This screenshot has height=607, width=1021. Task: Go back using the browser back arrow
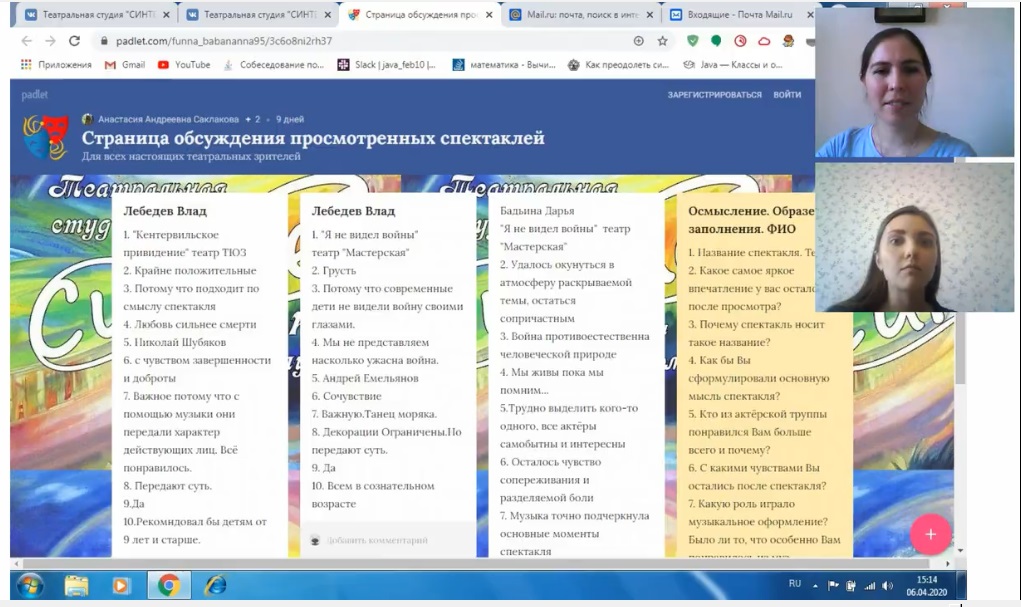coord(27,41)
